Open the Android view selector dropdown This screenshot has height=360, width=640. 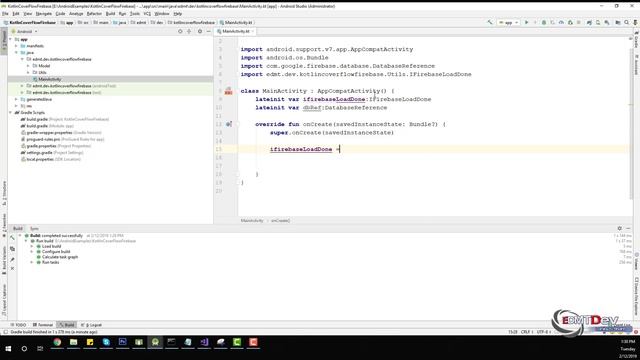tap(24, 31)
